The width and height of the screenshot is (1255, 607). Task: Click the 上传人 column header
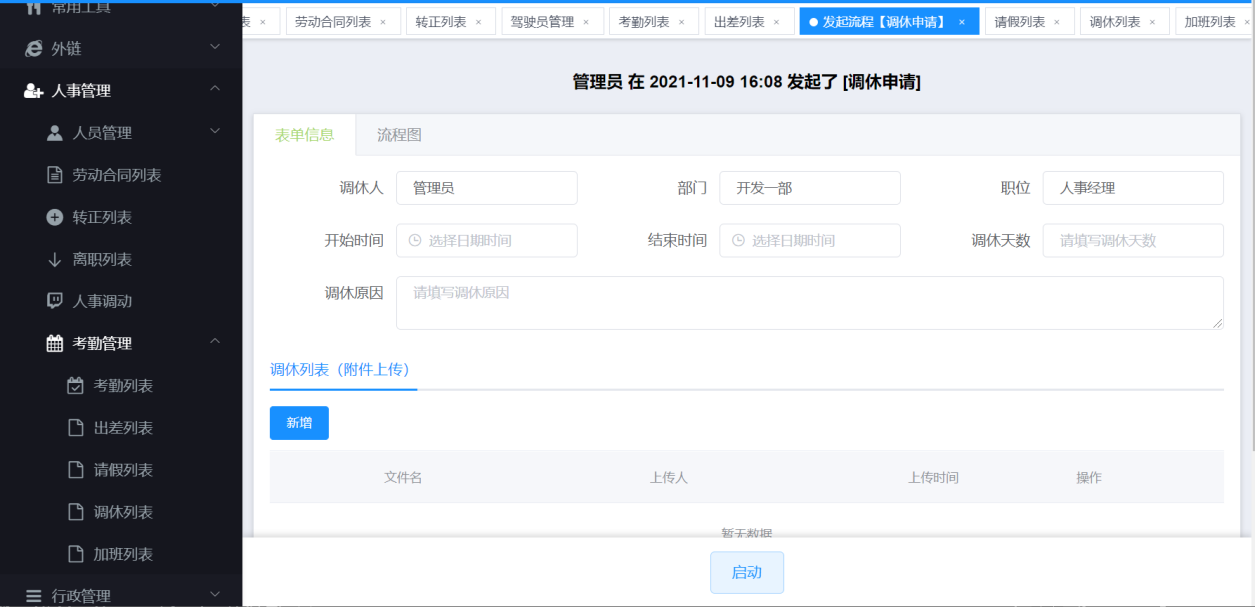point(669,477)
